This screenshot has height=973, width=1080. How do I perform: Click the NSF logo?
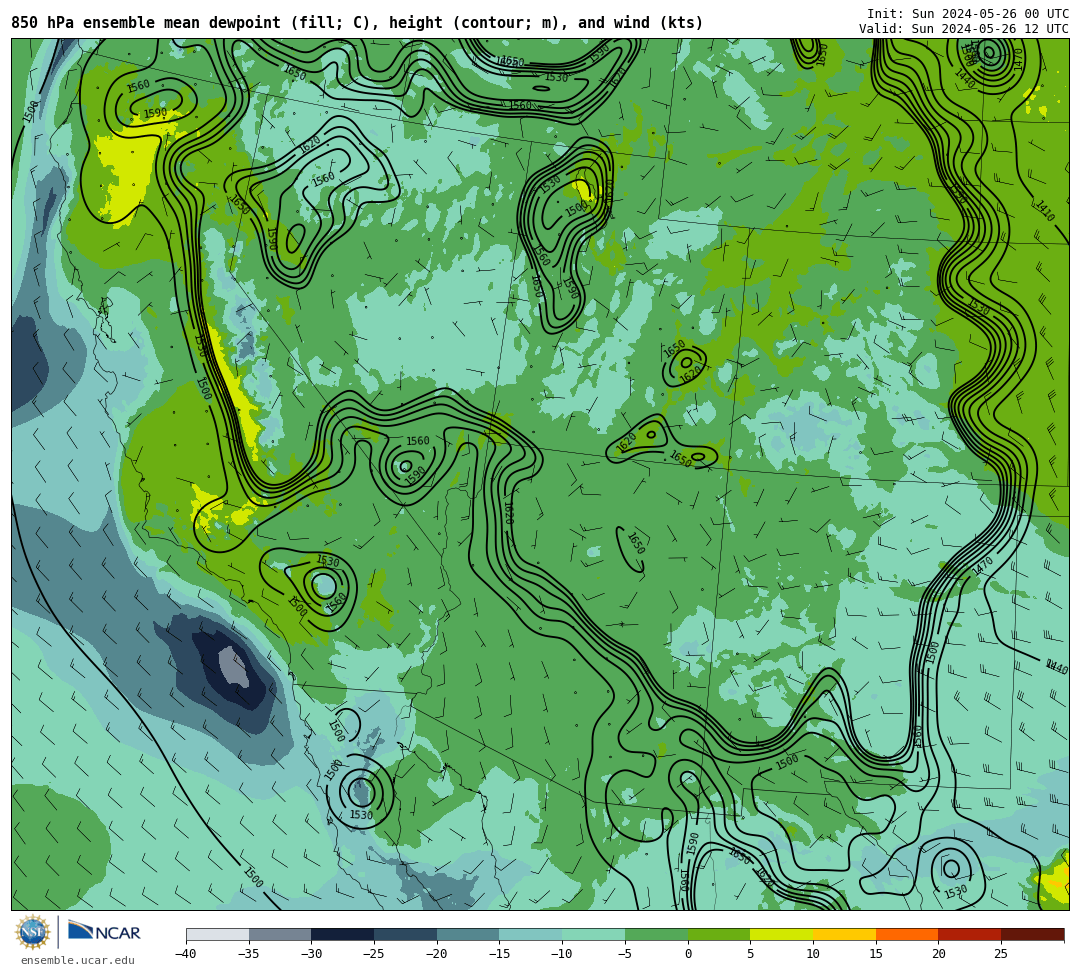(33, 932)
